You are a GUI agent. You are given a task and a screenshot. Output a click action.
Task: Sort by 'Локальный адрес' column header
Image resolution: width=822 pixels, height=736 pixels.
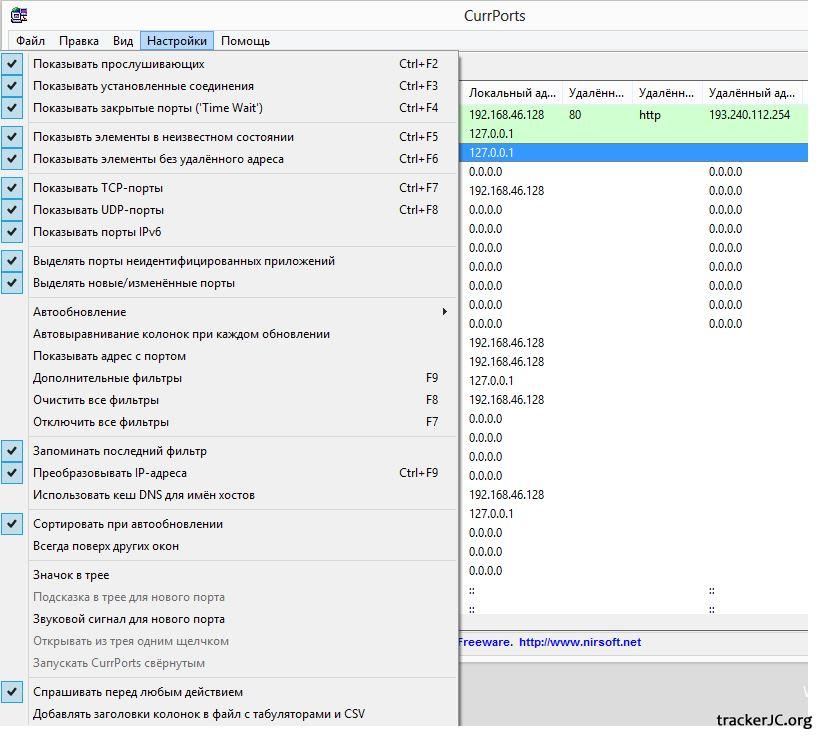pyautogui.click(x=510, y=93)
